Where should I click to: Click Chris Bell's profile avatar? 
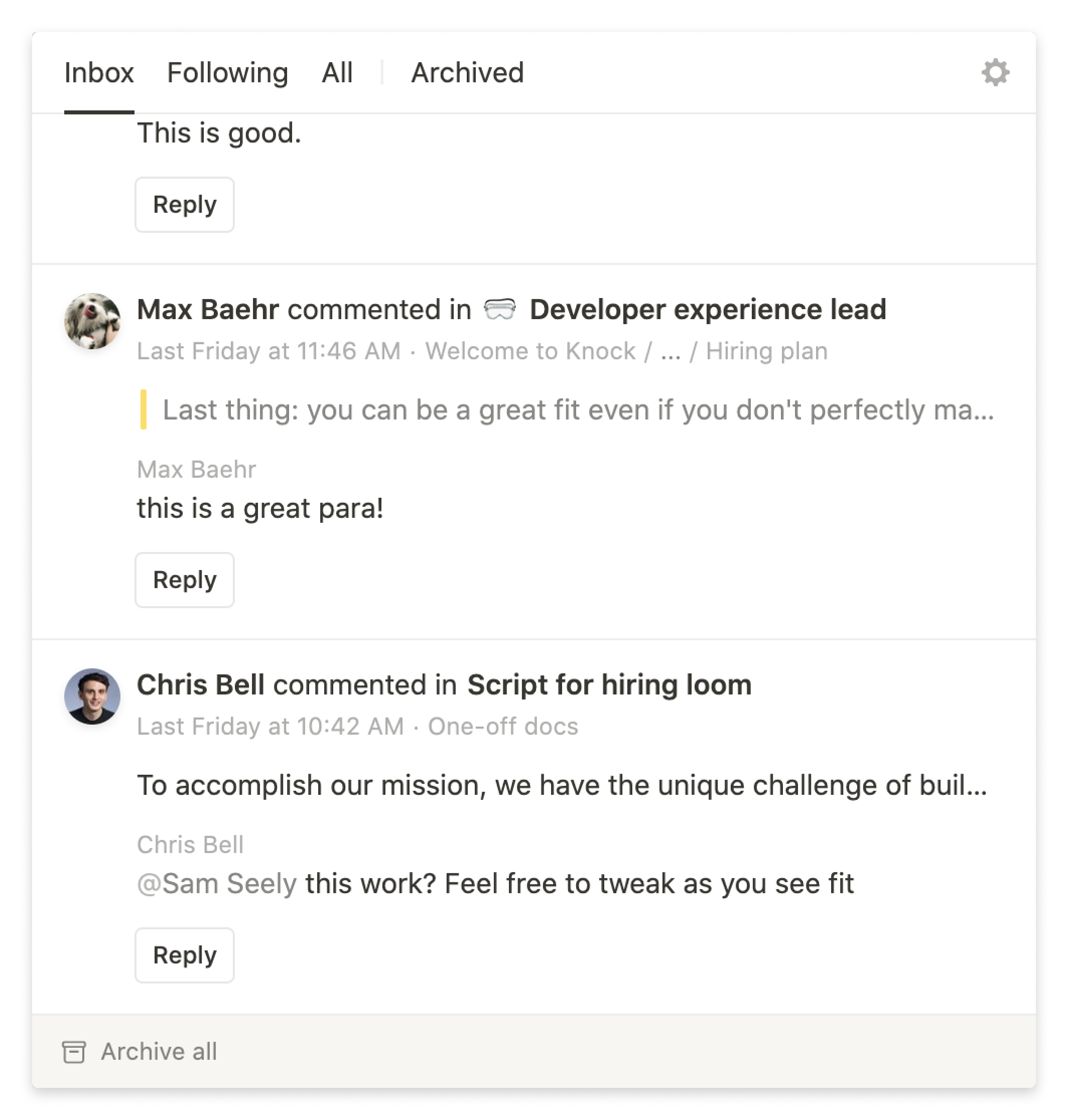(92, 696)
